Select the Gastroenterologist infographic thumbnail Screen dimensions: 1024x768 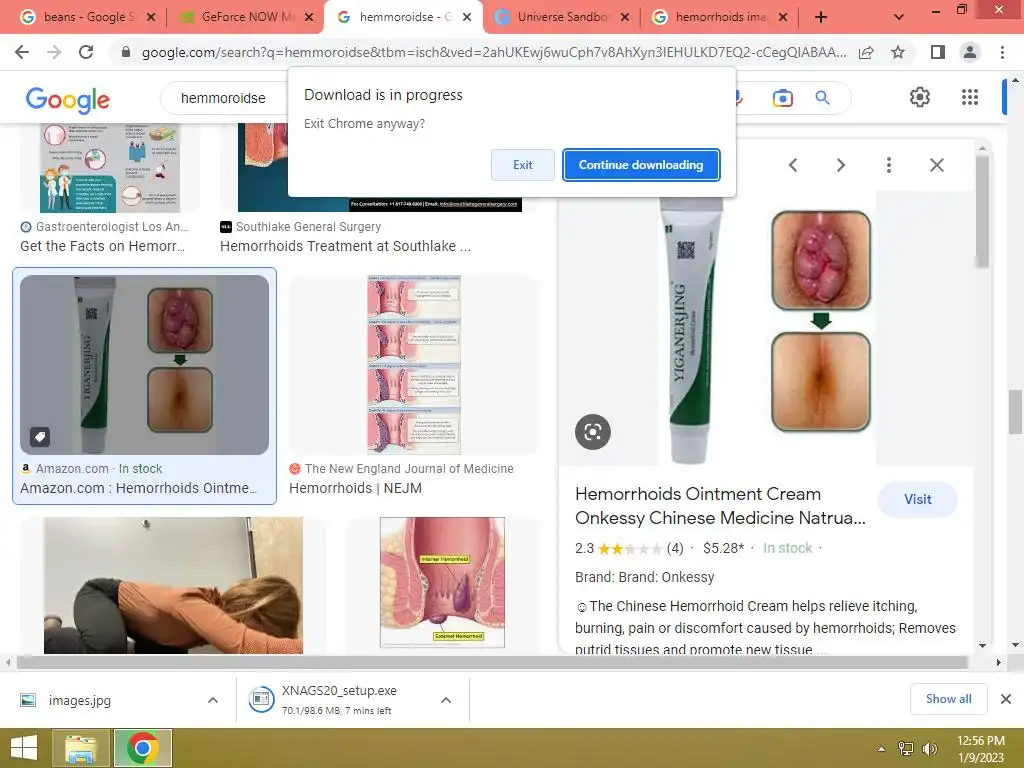pos(109,168)
